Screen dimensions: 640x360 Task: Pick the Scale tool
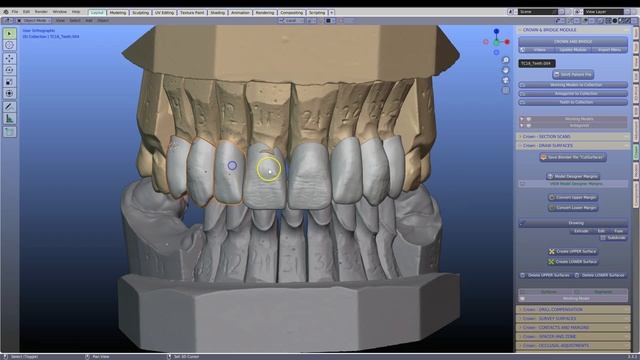[x=9, y=82]
